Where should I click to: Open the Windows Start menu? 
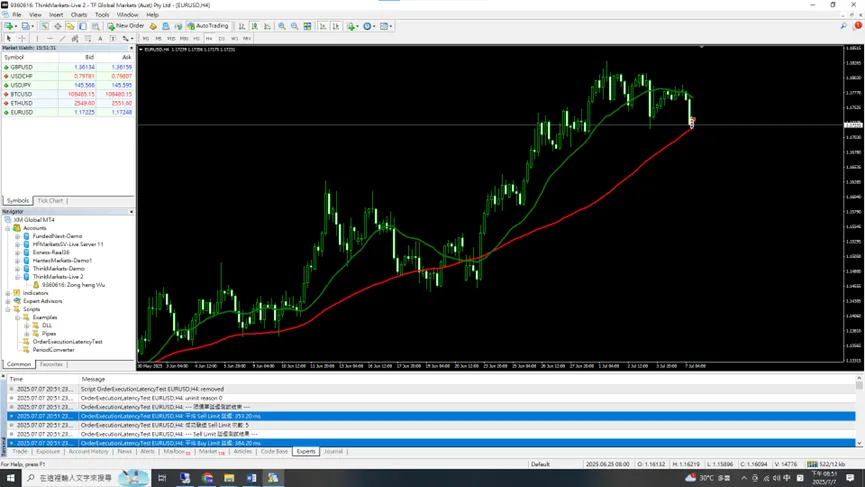(10, 478)
